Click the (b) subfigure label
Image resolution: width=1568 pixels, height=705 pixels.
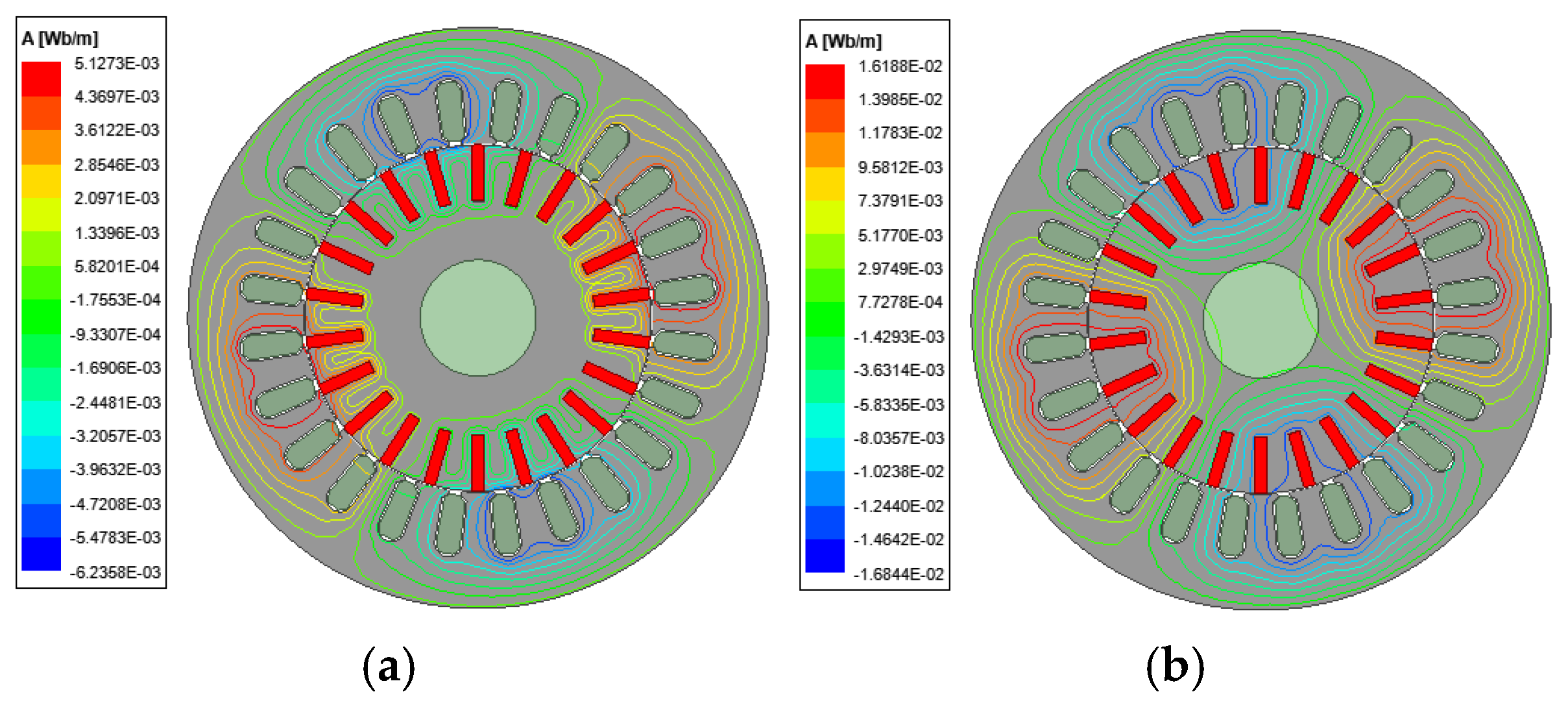1174,667
